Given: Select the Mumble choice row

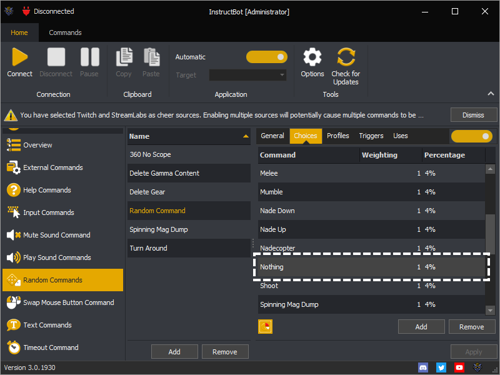Looking at the screenshot, I should point(371,192).
